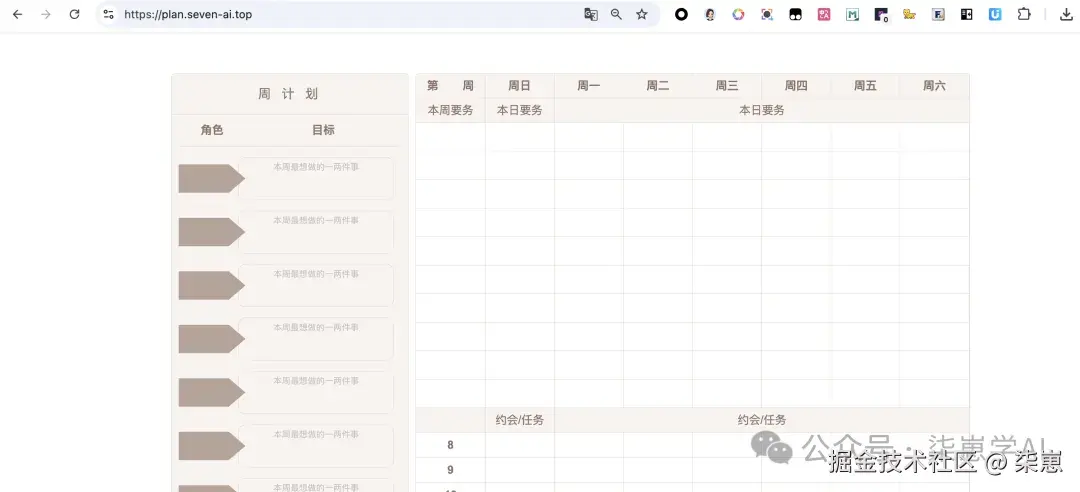
Task: Click the 周计划 title of the planner
Action: (289, 94)
